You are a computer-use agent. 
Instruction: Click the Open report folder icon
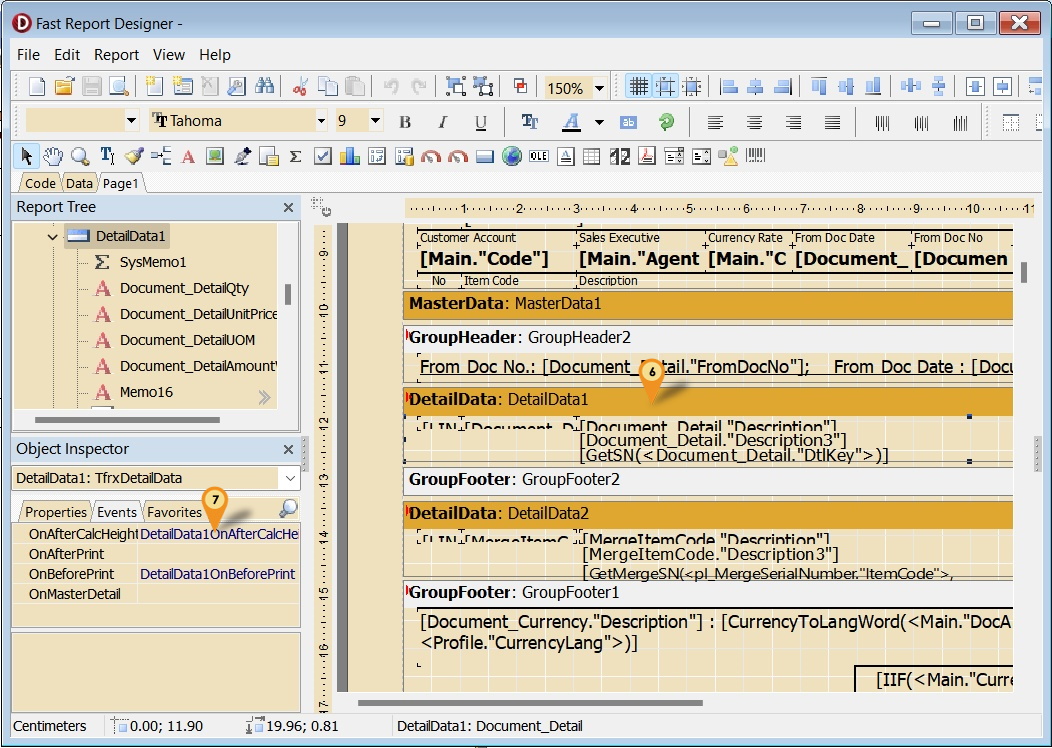pyautogui.click(x=64, y=87)
